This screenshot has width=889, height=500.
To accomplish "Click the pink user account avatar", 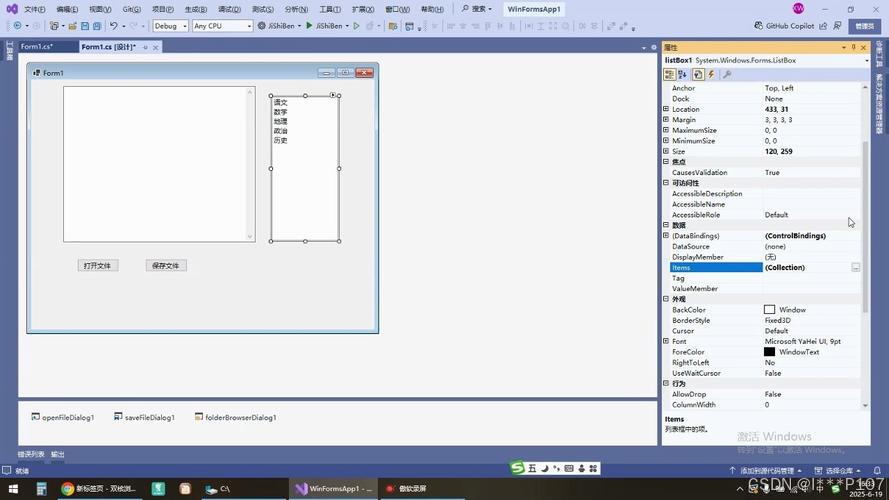I will [798, 9].
